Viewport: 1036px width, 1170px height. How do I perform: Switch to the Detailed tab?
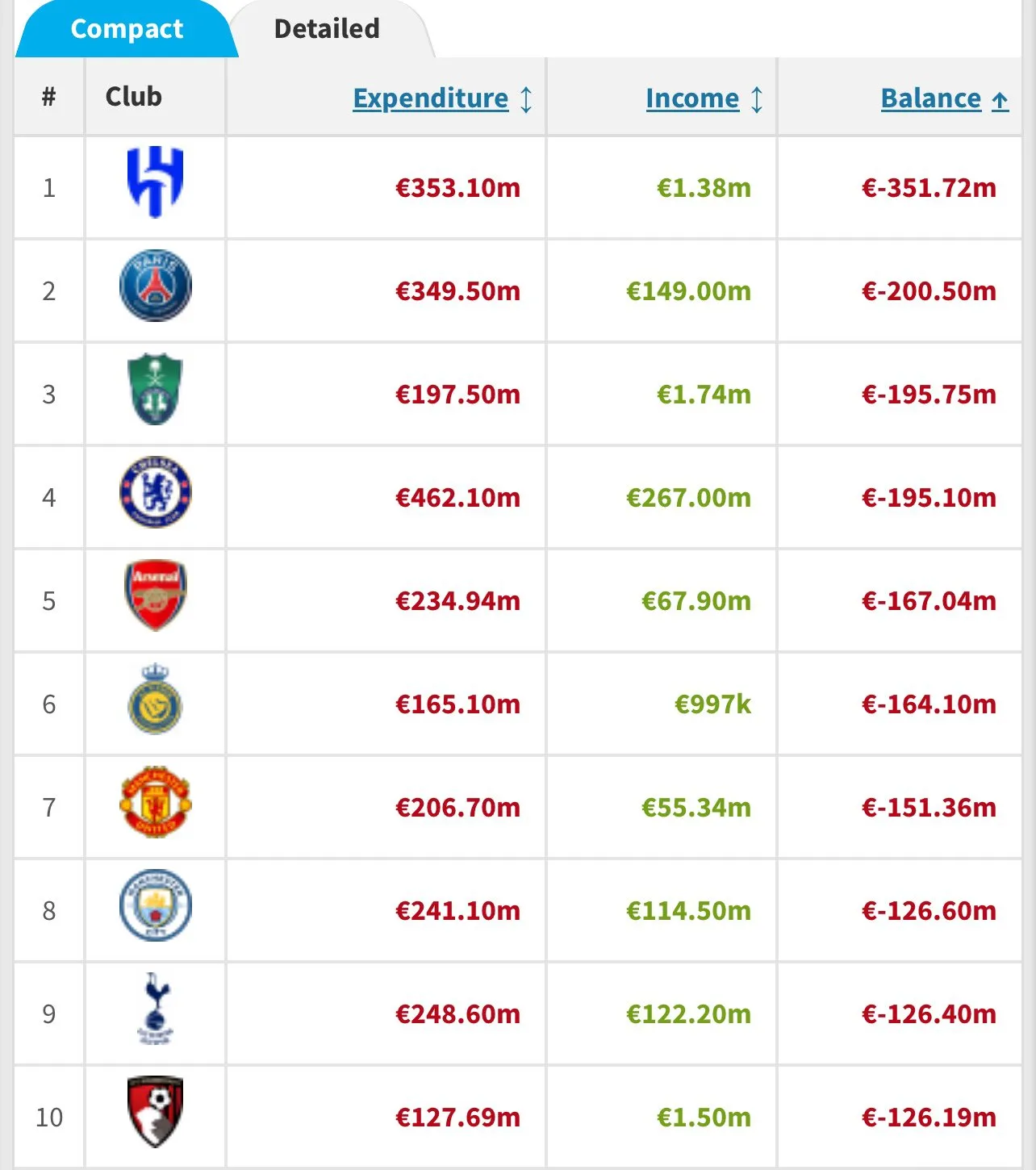point(327,29)
